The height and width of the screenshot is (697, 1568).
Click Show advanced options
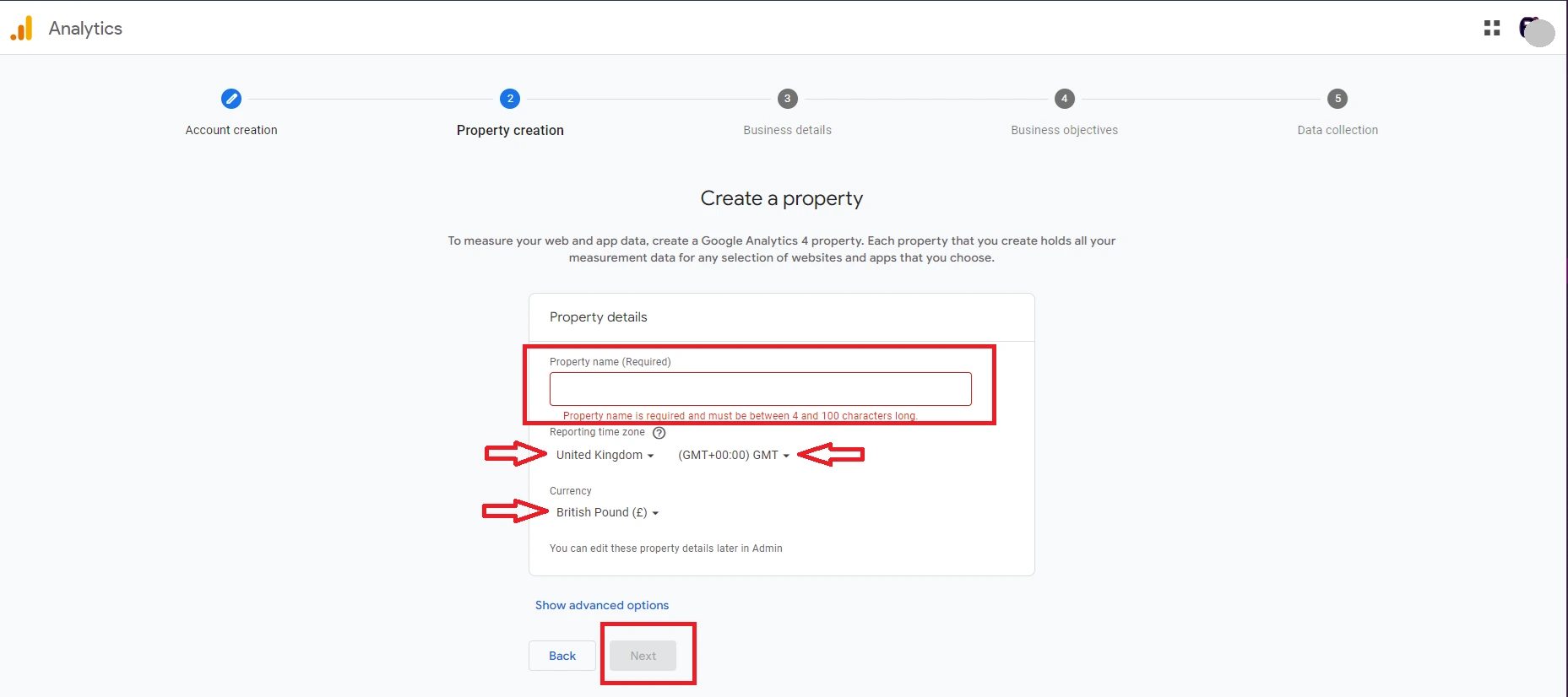[x=601, y=605]
